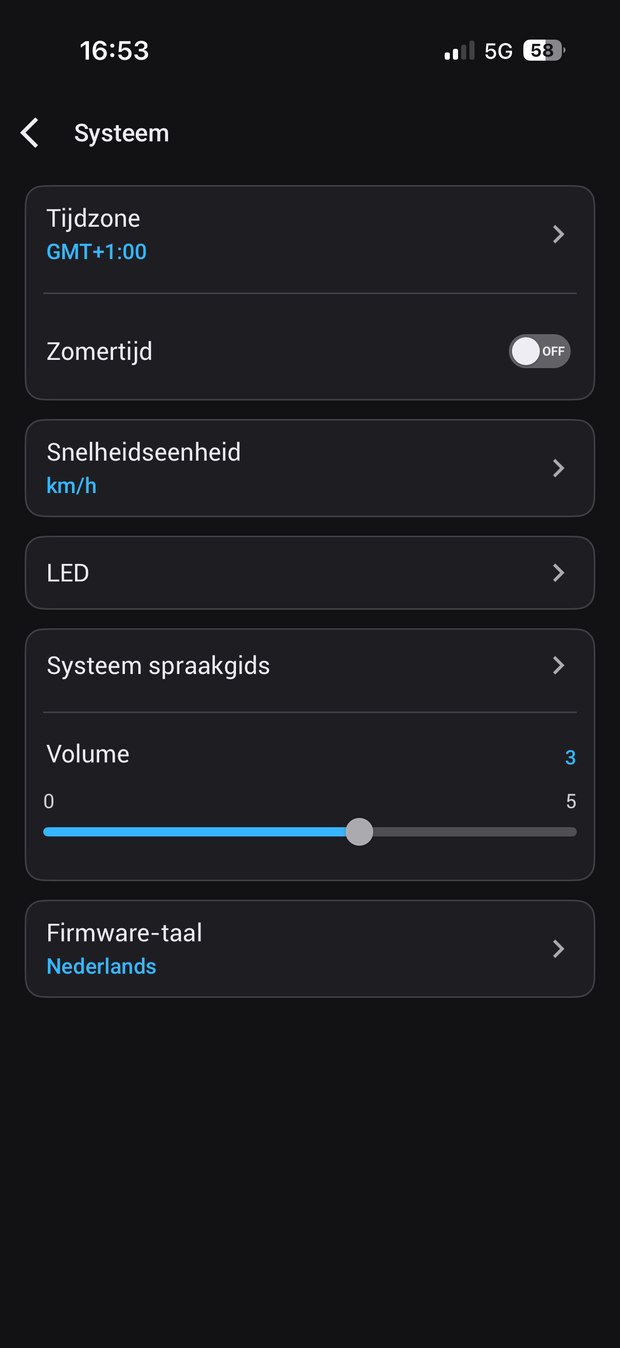Expand Snelheidseenheid chevron
The image size is (620, 1348).
(x=558, y=468)
